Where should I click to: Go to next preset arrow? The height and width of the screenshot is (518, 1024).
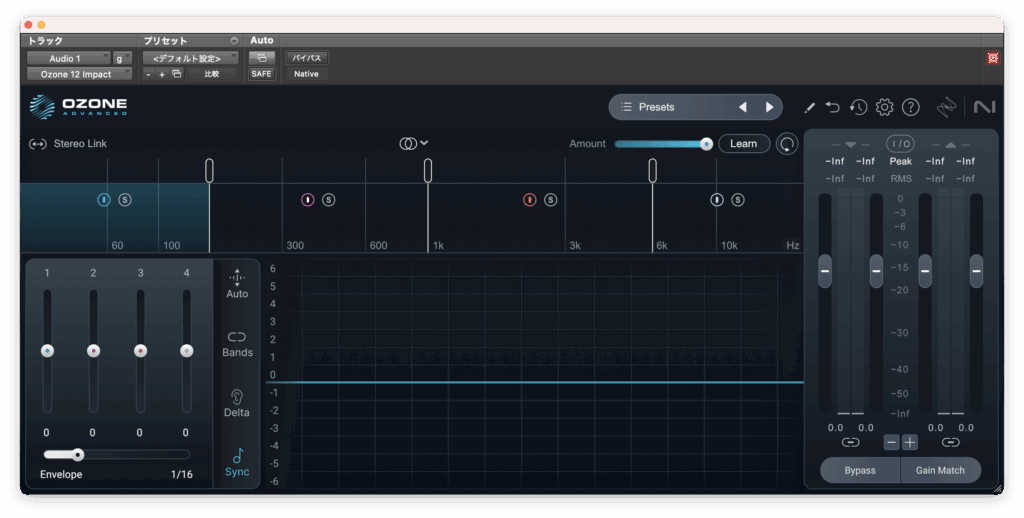769,107
